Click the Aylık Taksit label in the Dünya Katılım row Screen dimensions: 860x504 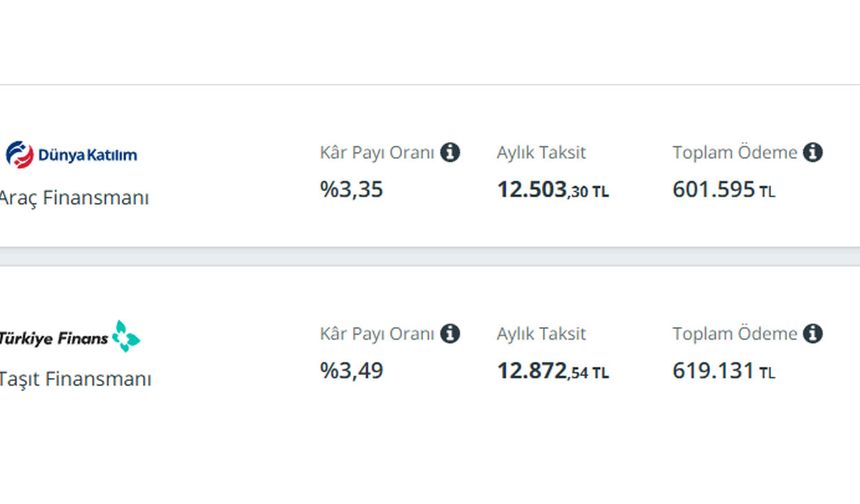pos(541,152)
